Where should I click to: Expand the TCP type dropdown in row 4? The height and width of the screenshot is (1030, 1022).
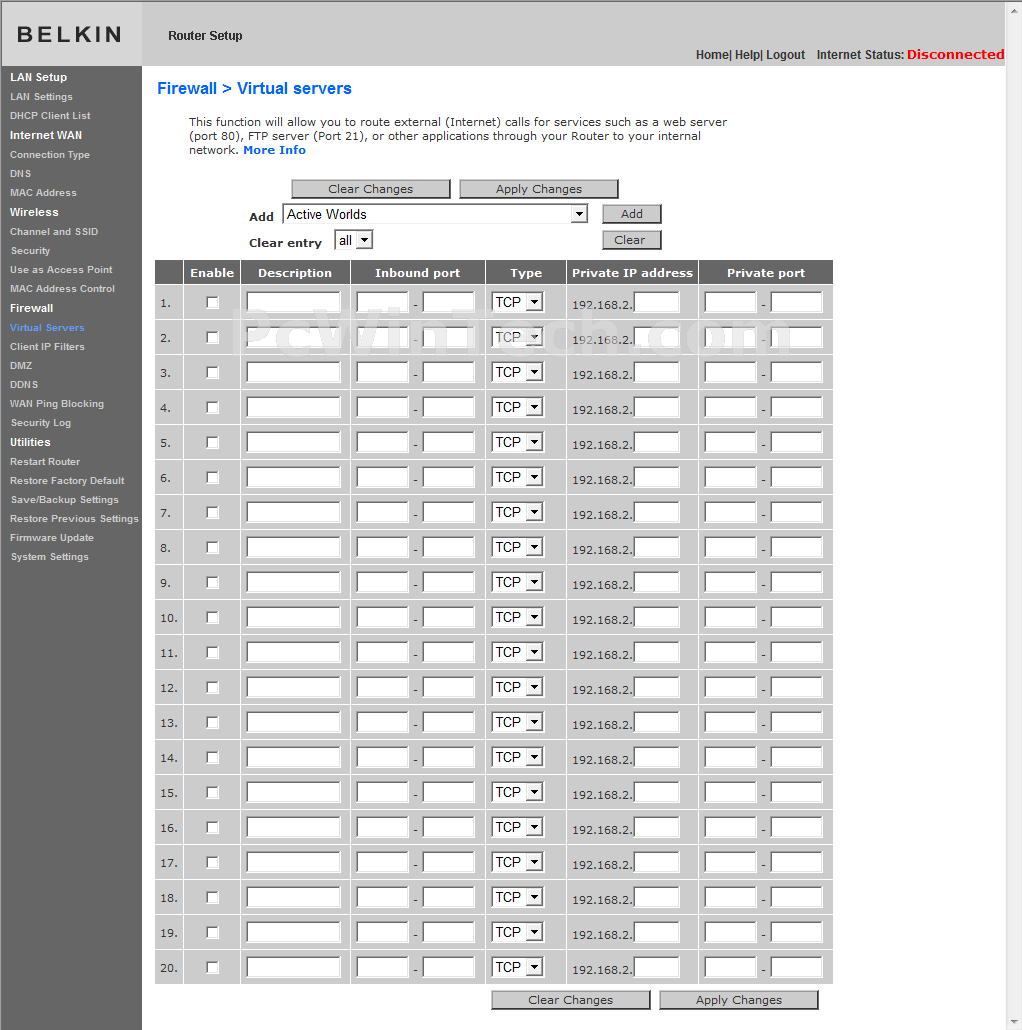tap(518, 407)
